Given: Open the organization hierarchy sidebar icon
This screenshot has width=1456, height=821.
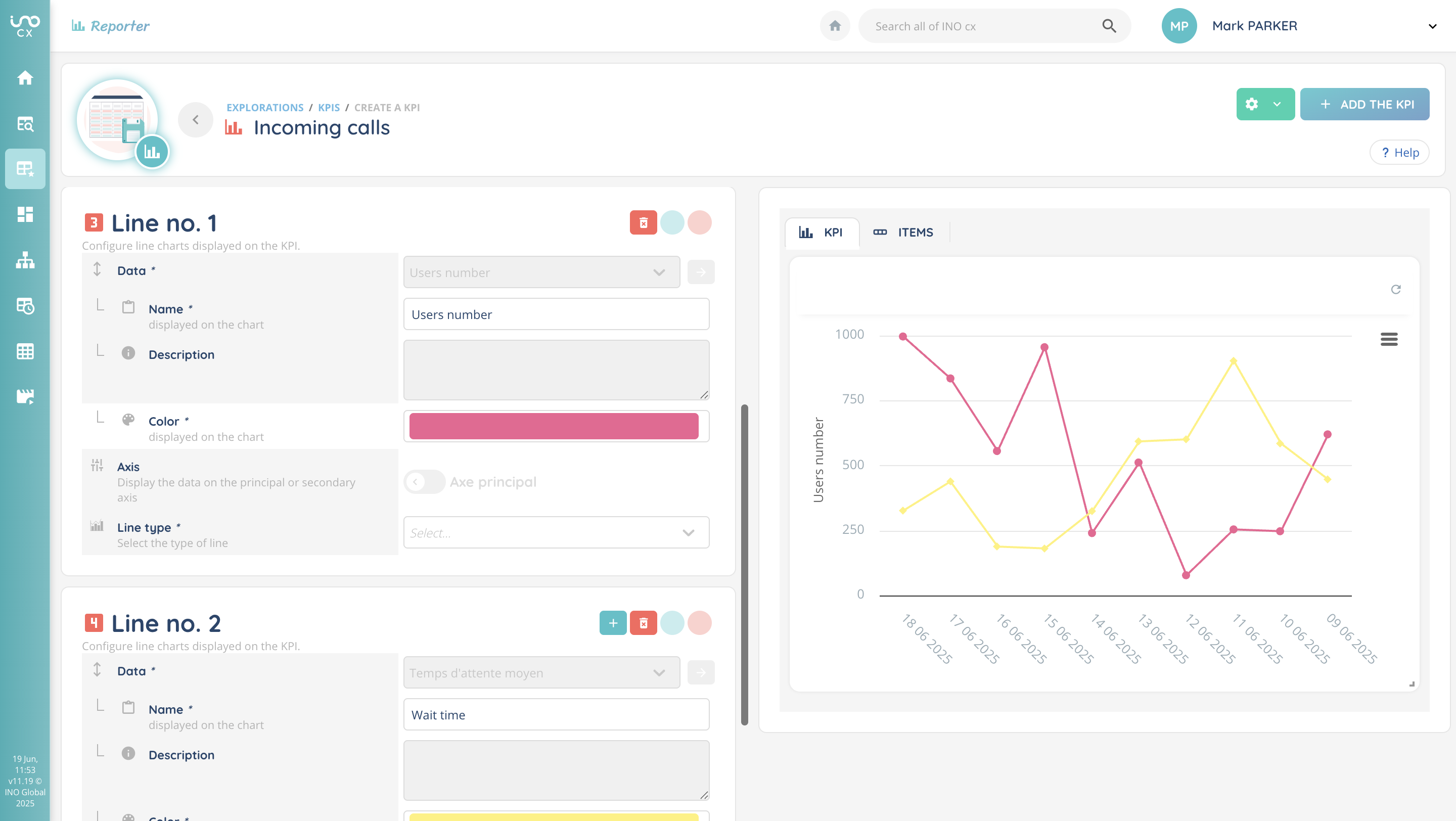Looking at the screenshot, I should (x=25, y=260).
